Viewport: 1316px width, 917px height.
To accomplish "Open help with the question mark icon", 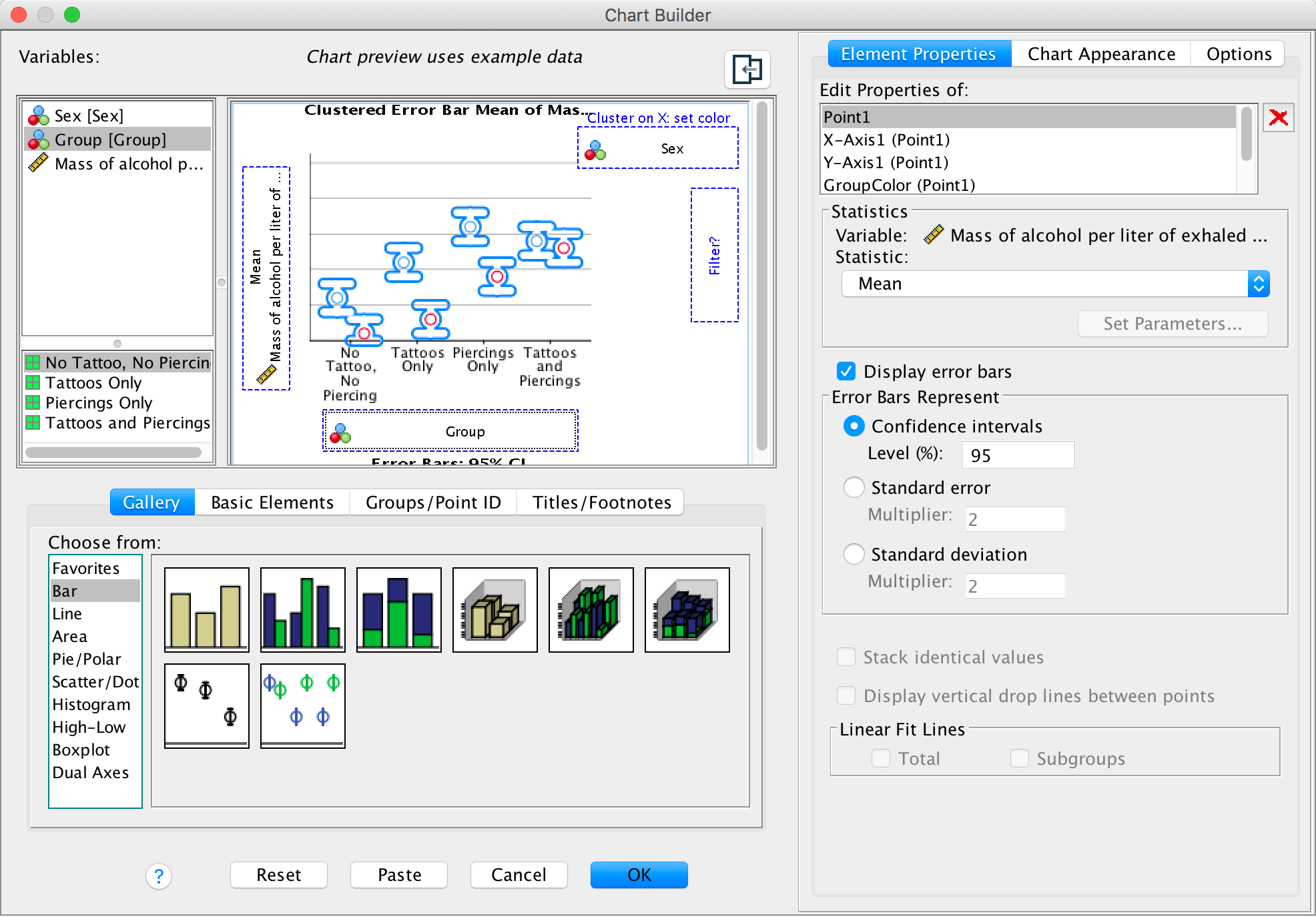I will click(x=159, y=876).
